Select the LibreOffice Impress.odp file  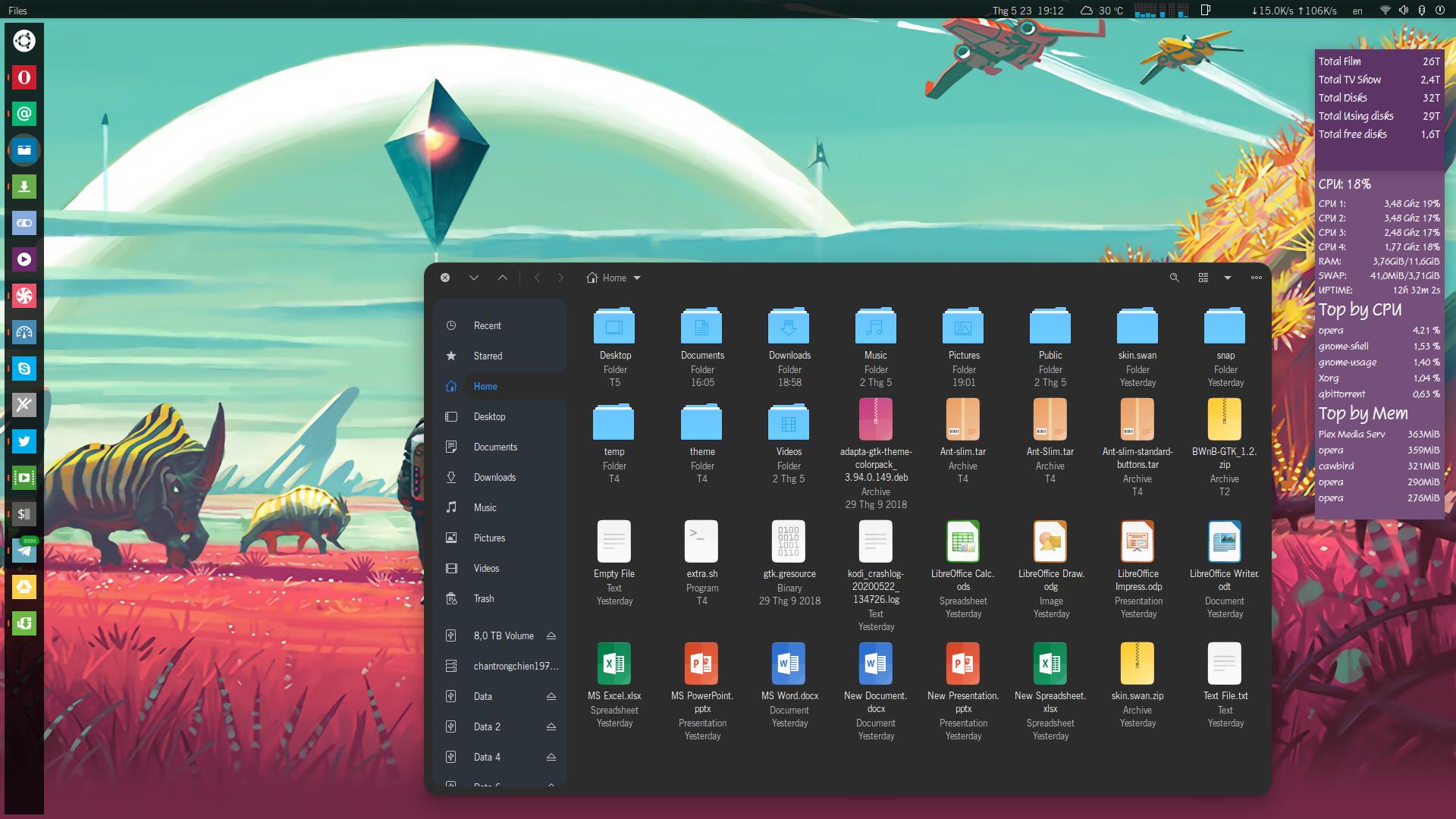tap(1137, 541)
